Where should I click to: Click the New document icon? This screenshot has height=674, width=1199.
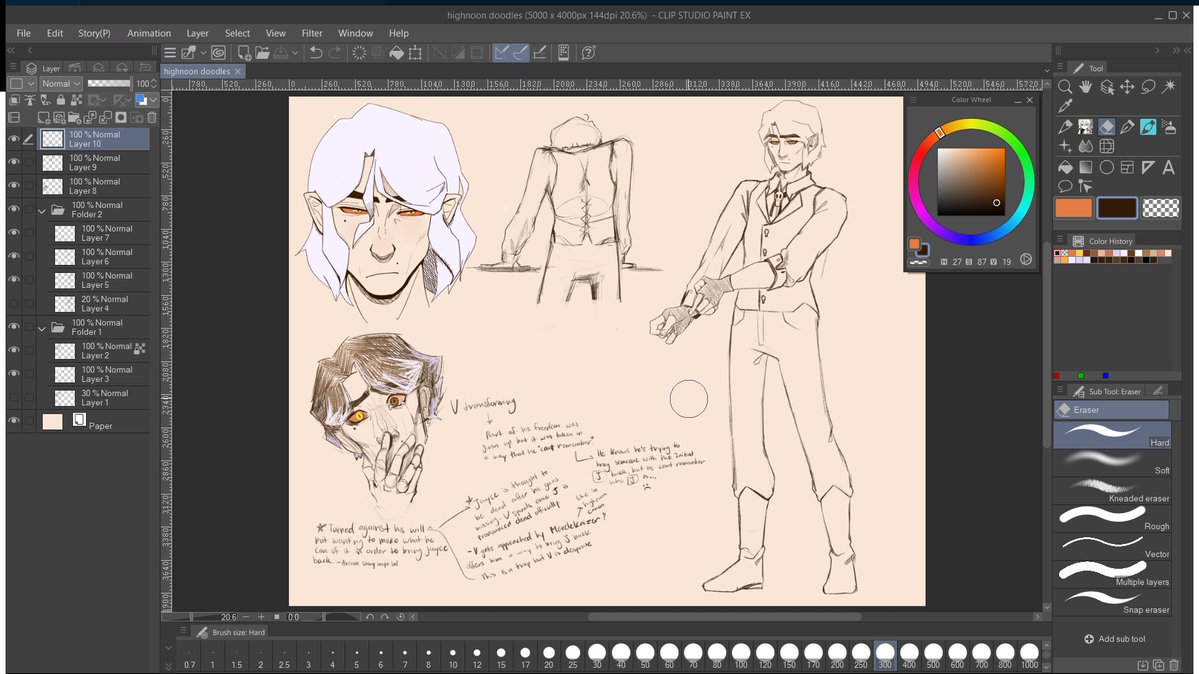tap(243, 53)
